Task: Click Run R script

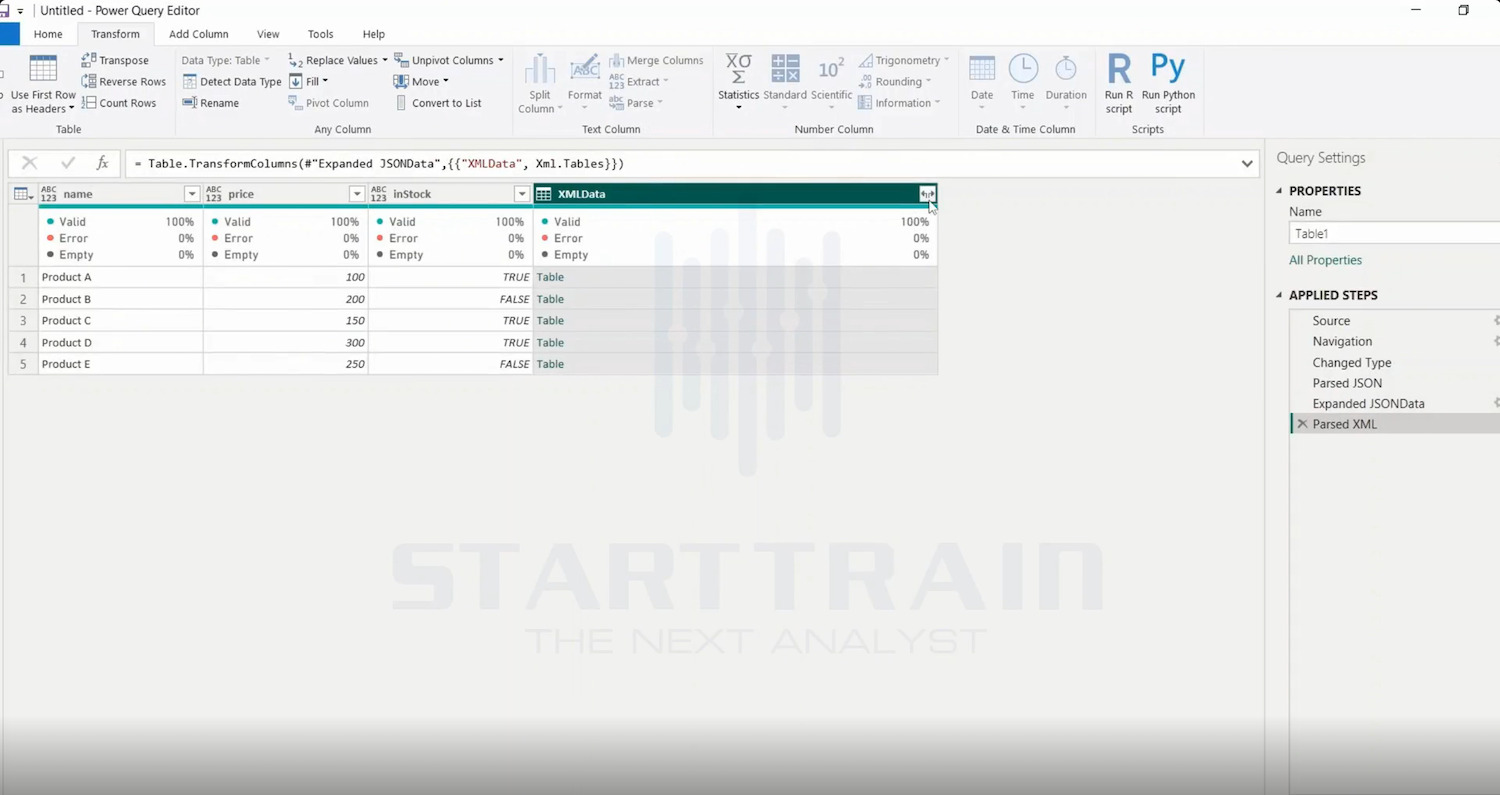Action: pos(1119,84)
